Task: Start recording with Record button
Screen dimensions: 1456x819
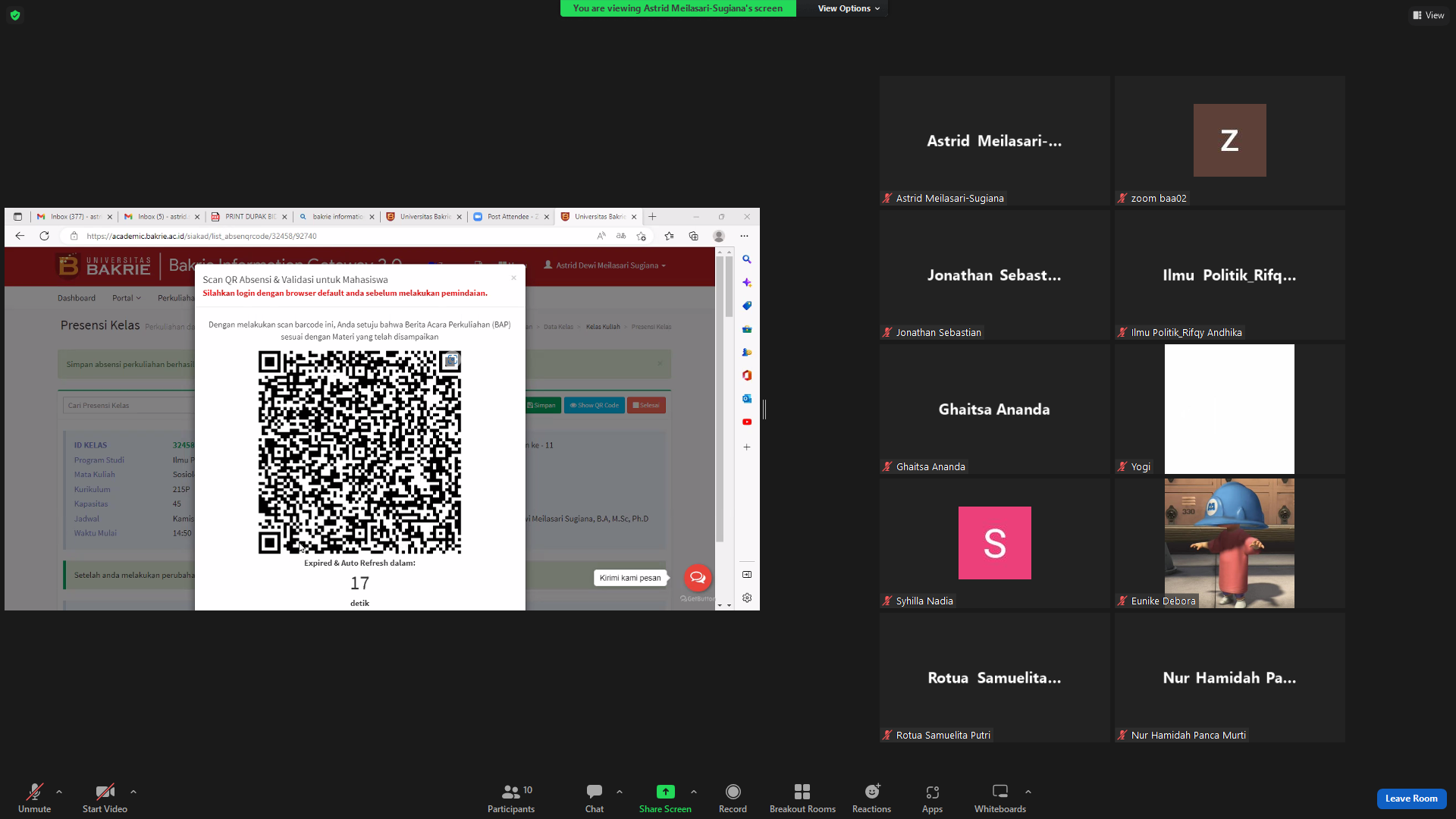Action: 733,798
